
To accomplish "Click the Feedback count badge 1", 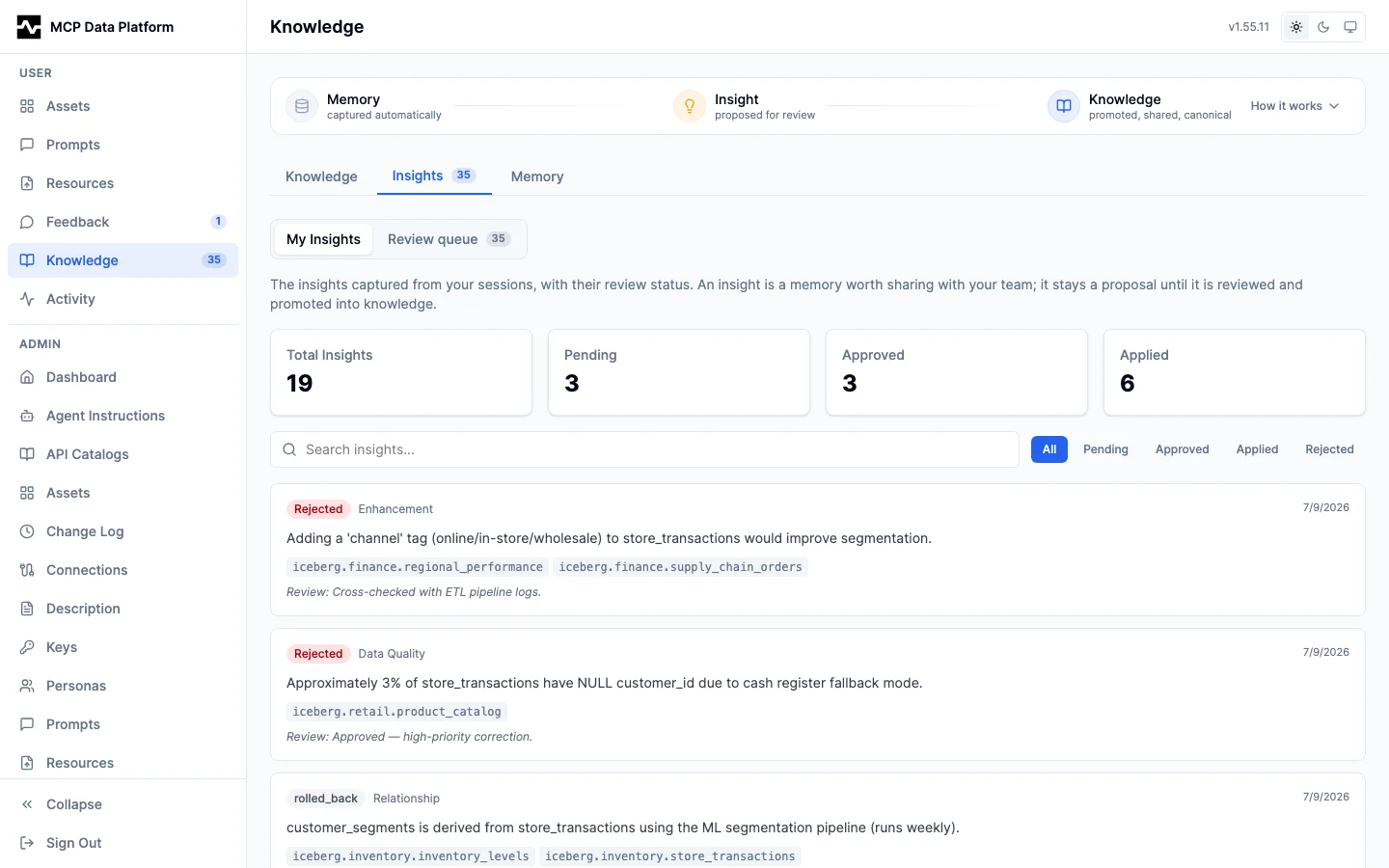I will pyautogui.click(x=219, y=222).
